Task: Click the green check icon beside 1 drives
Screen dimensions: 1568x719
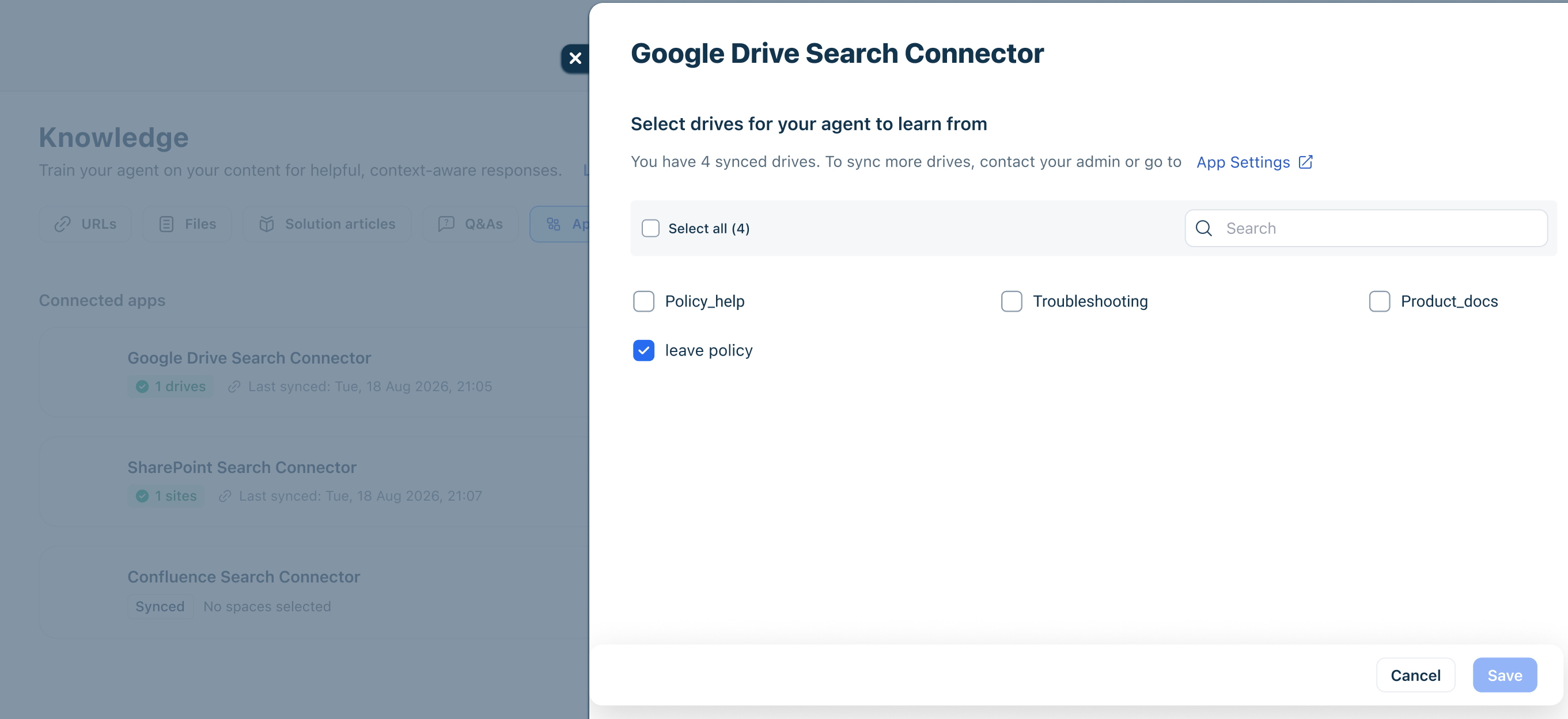Action: (x=142, y=387)
